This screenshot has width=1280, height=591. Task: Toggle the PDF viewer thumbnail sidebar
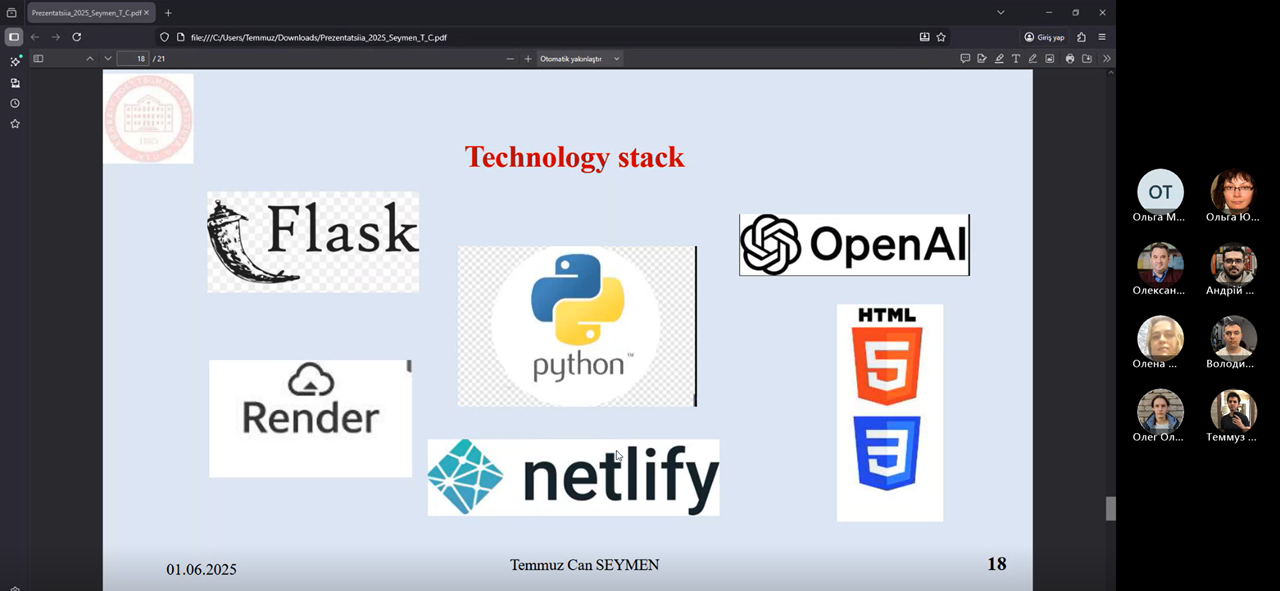(x=39, y=59)
